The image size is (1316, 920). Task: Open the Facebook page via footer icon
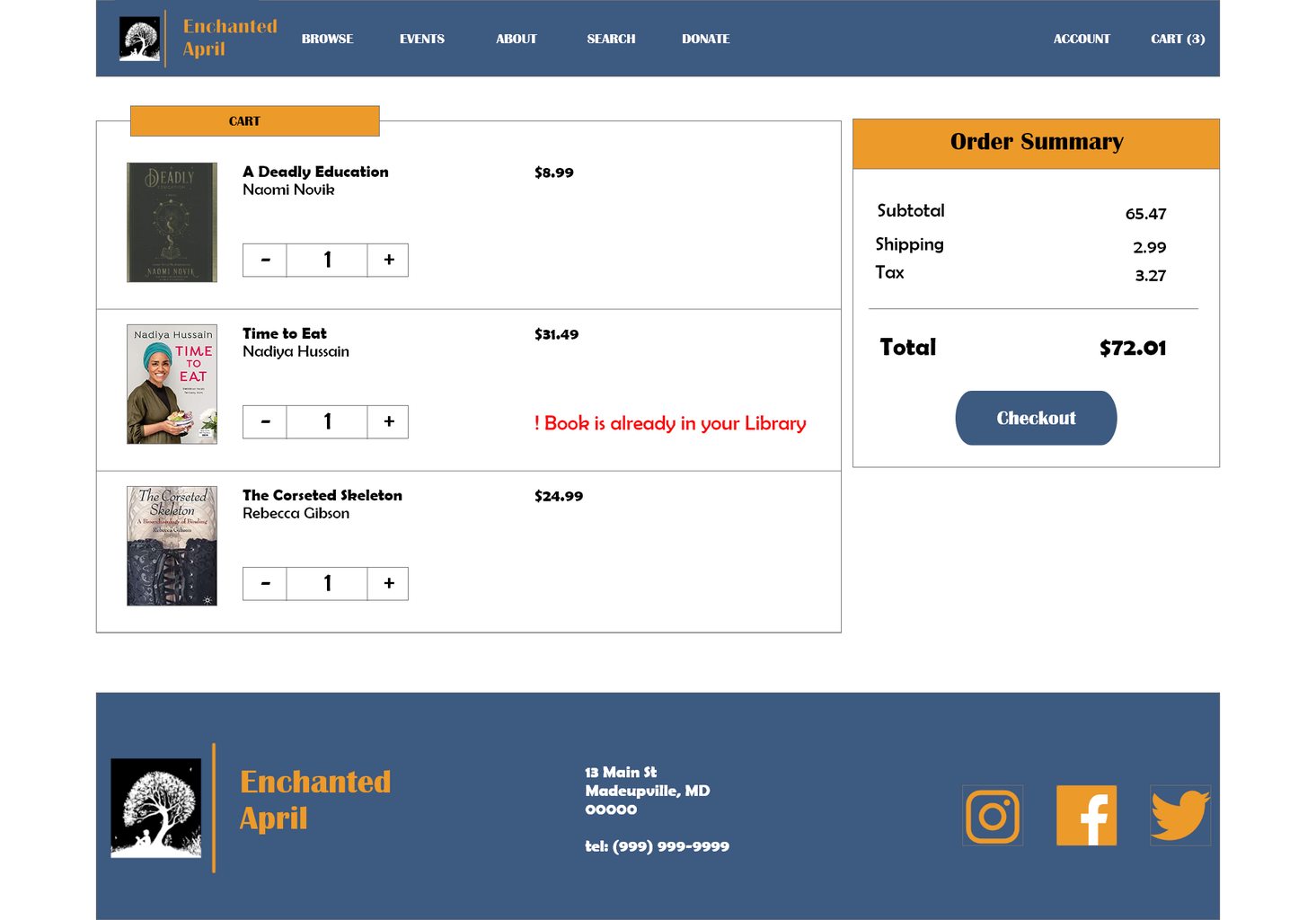[x=1086, y=816]
